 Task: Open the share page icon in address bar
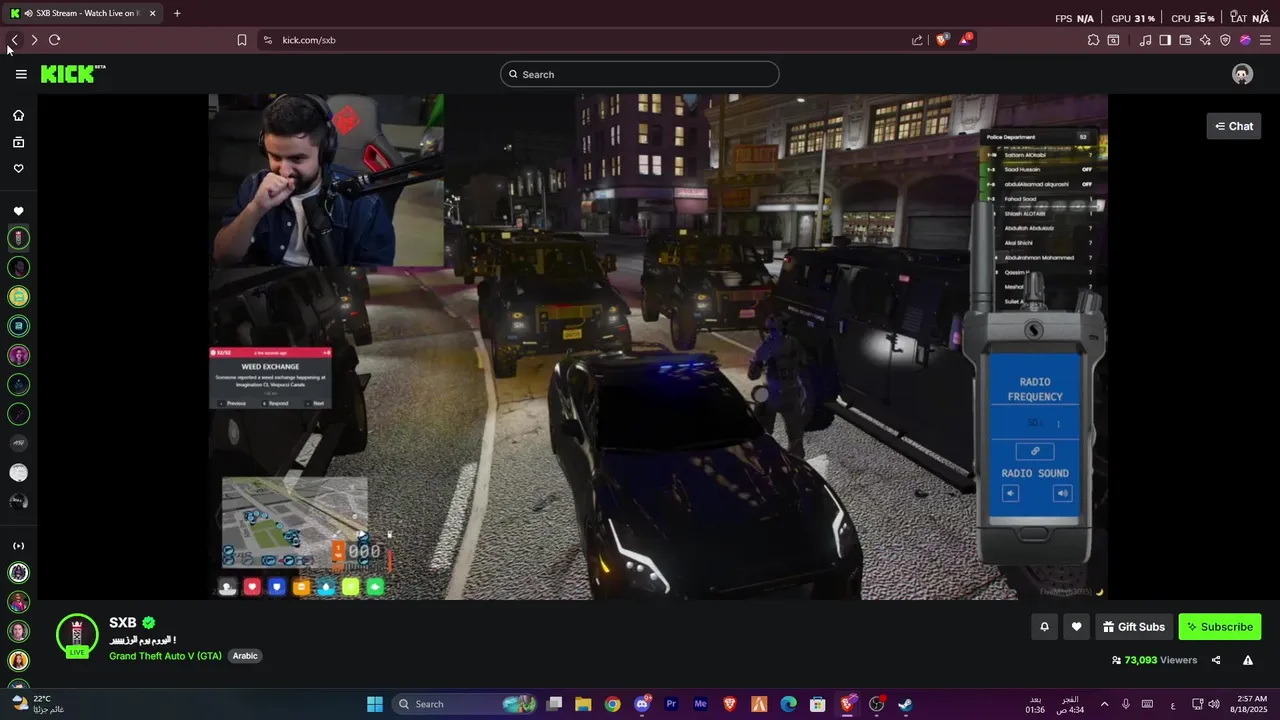point(917,40)
